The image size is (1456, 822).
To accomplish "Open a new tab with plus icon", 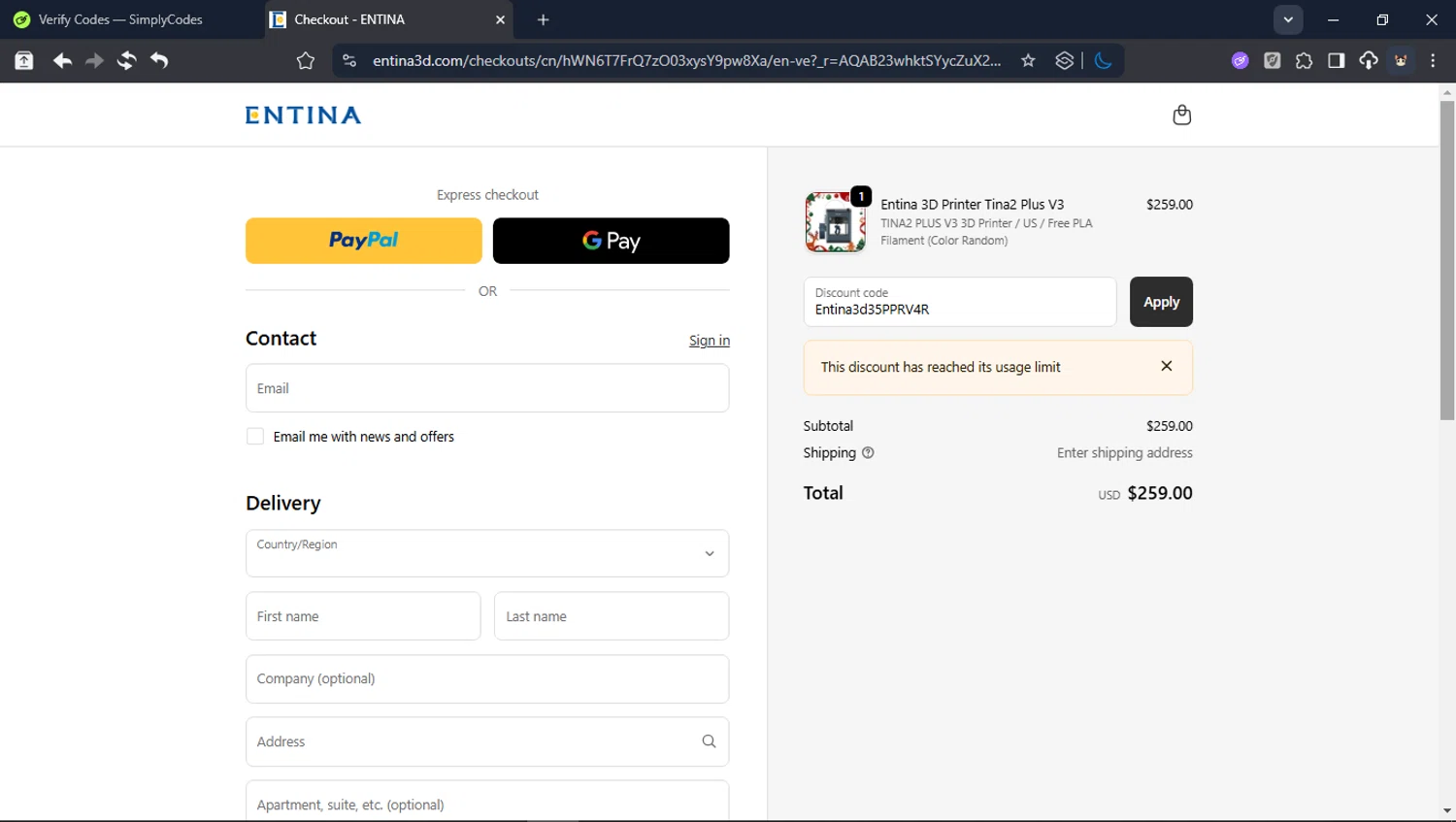I will tap(543, 19).
